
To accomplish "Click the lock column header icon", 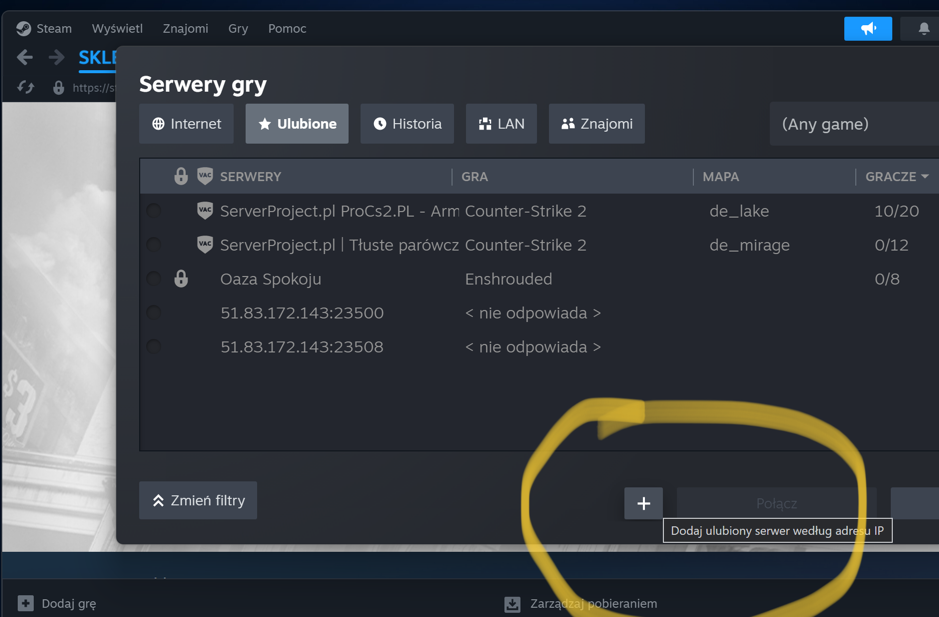I will (x=181, y=177).
